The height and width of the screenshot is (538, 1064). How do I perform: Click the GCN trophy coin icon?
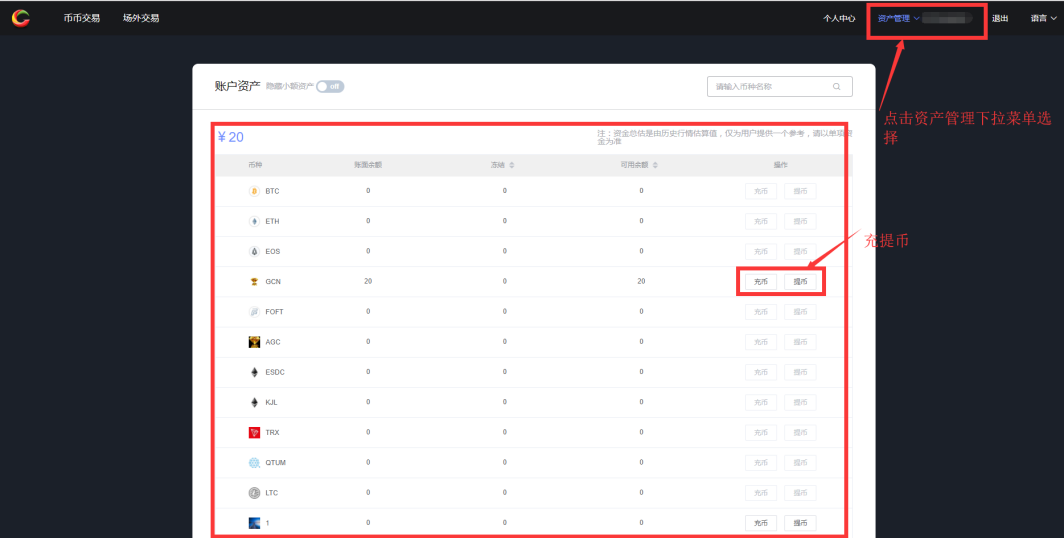(x=254, y=282)
